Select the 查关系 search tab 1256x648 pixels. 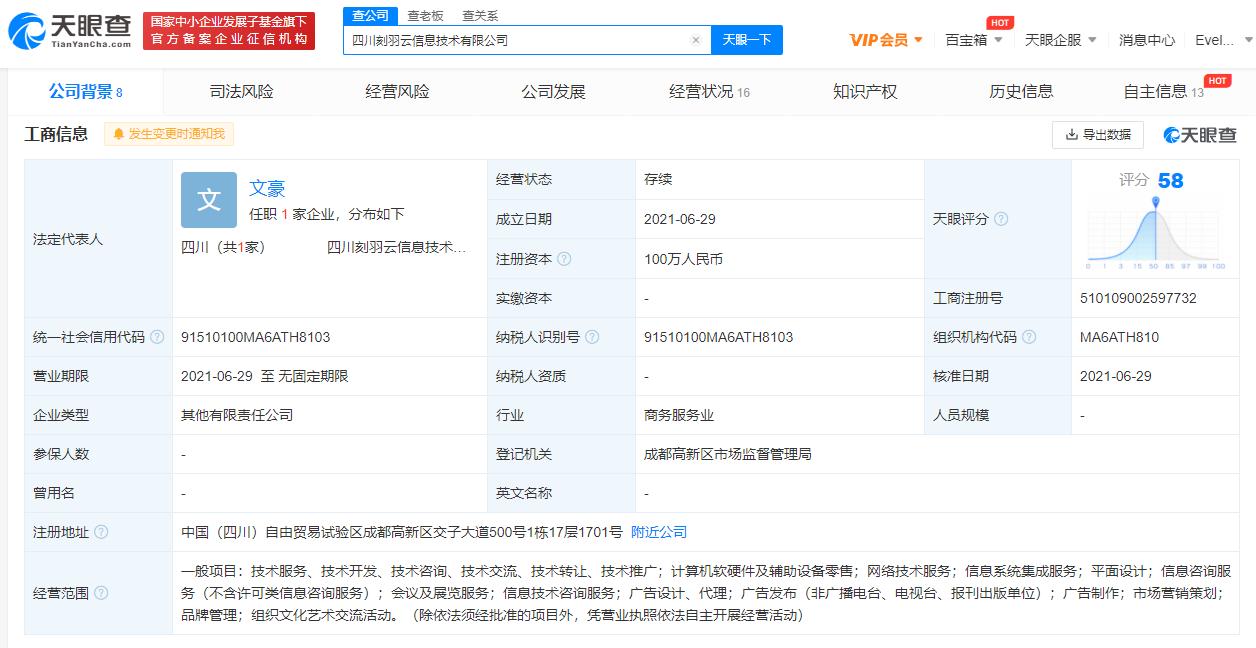tap(480, 16)
